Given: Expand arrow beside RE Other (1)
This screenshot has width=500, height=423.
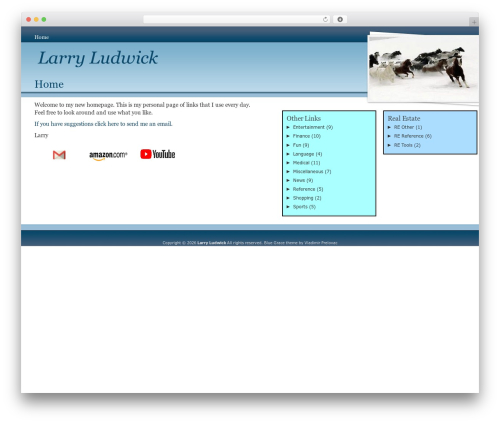Looking at the screenshot, I should tap(389, 127).
